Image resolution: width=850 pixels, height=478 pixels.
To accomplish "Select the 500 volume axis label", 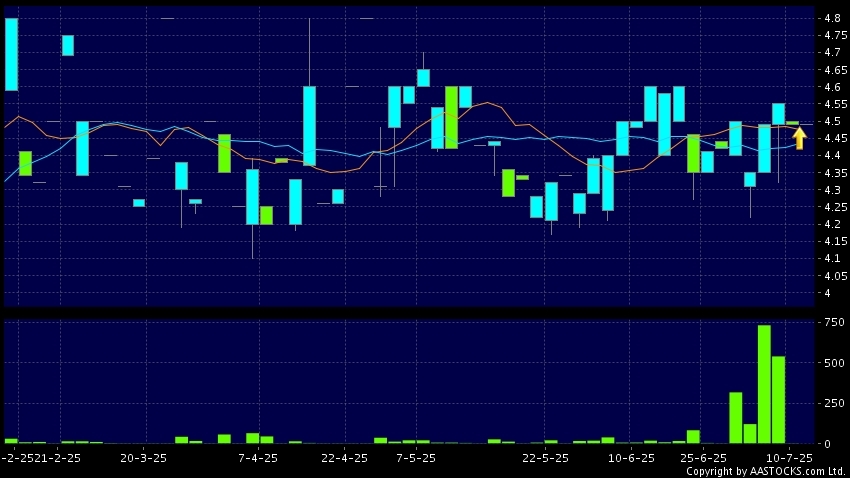I will coord(834,363).
